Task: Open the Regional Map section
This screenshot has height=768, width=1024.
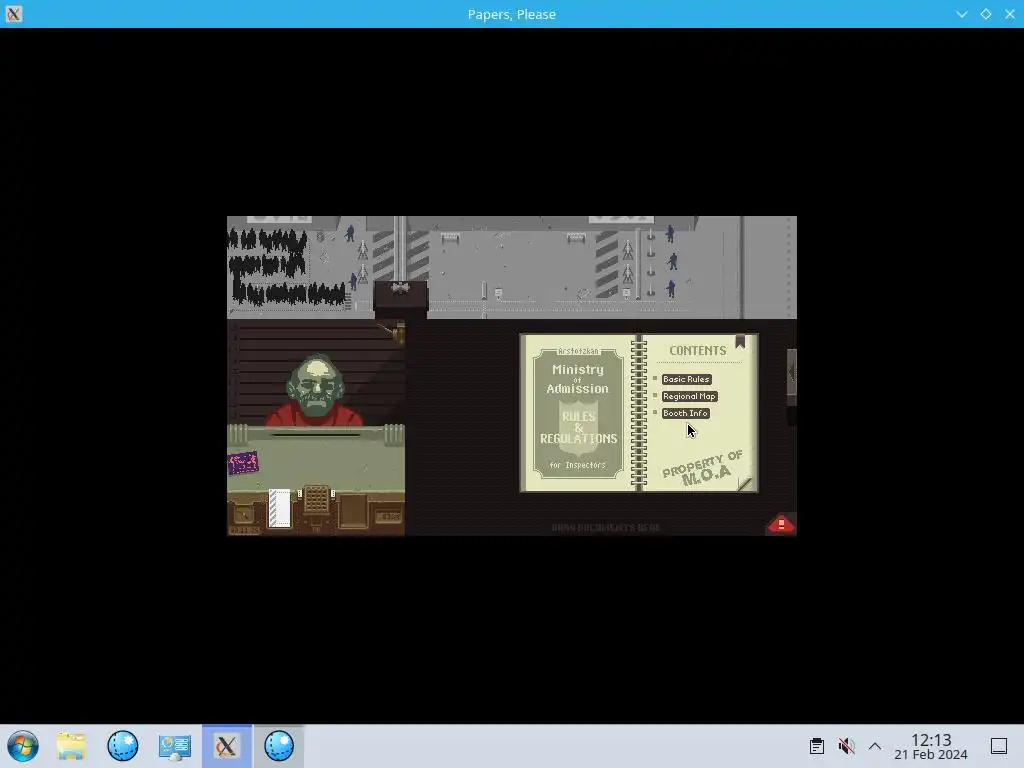Action: pos(689,396)
